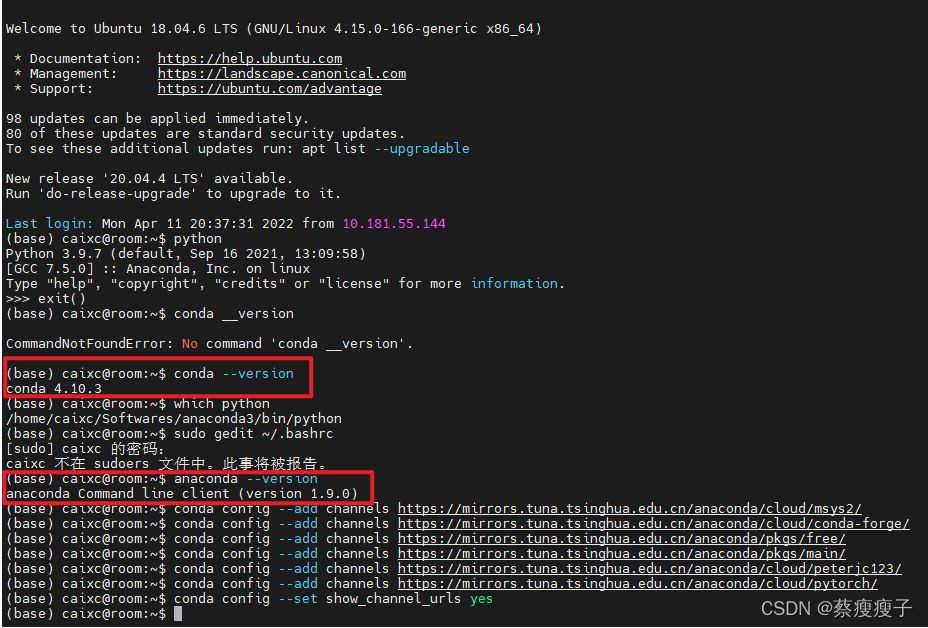This screenshot has height=628, width=928.
Task: Click the 'which python' command text
Action: 222,404
